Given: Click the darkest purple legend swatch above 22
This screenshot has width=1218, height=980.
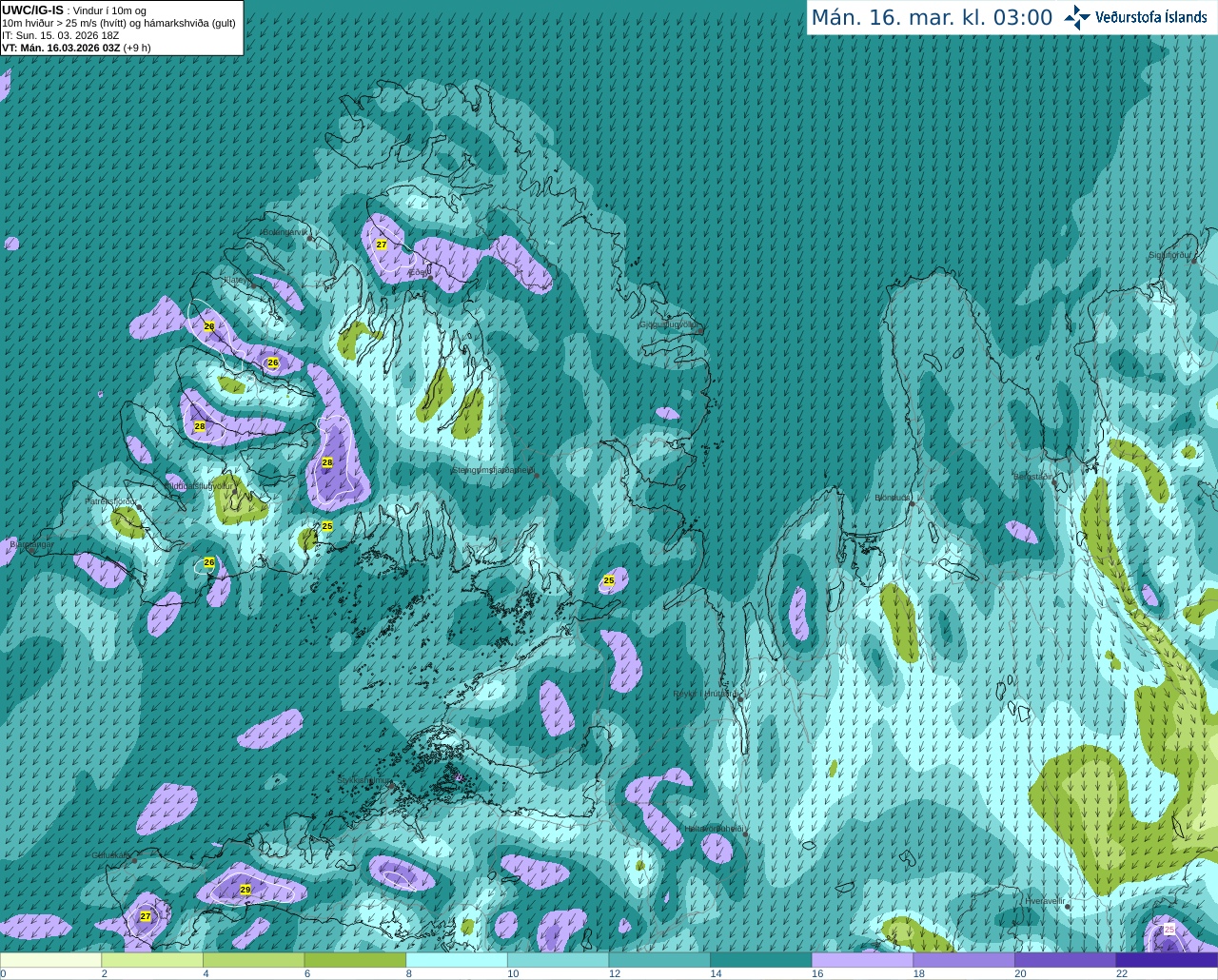Looking at the screenshot, I should (1167, 960).
